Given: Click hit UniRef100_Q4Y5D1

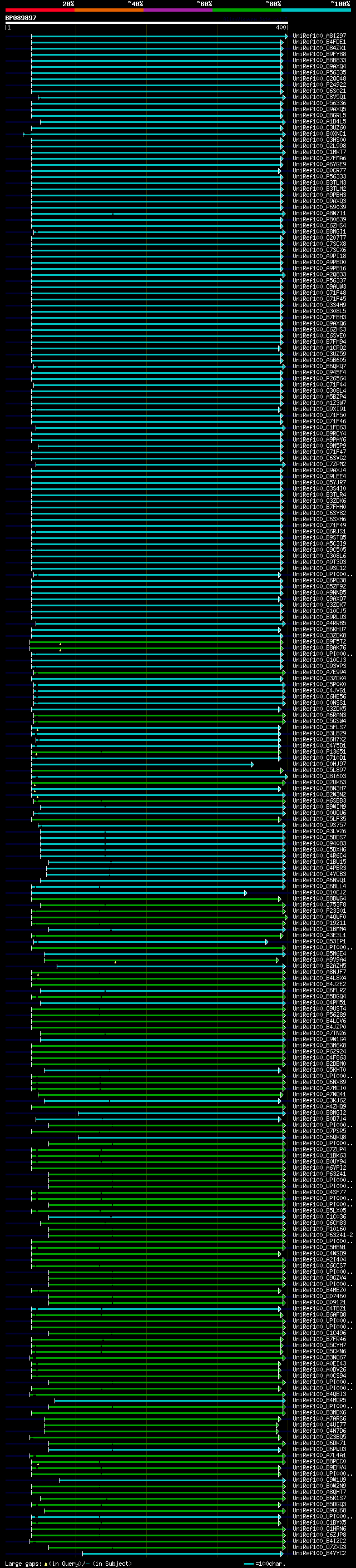Looking at the screenshot, I should (319, 746).
